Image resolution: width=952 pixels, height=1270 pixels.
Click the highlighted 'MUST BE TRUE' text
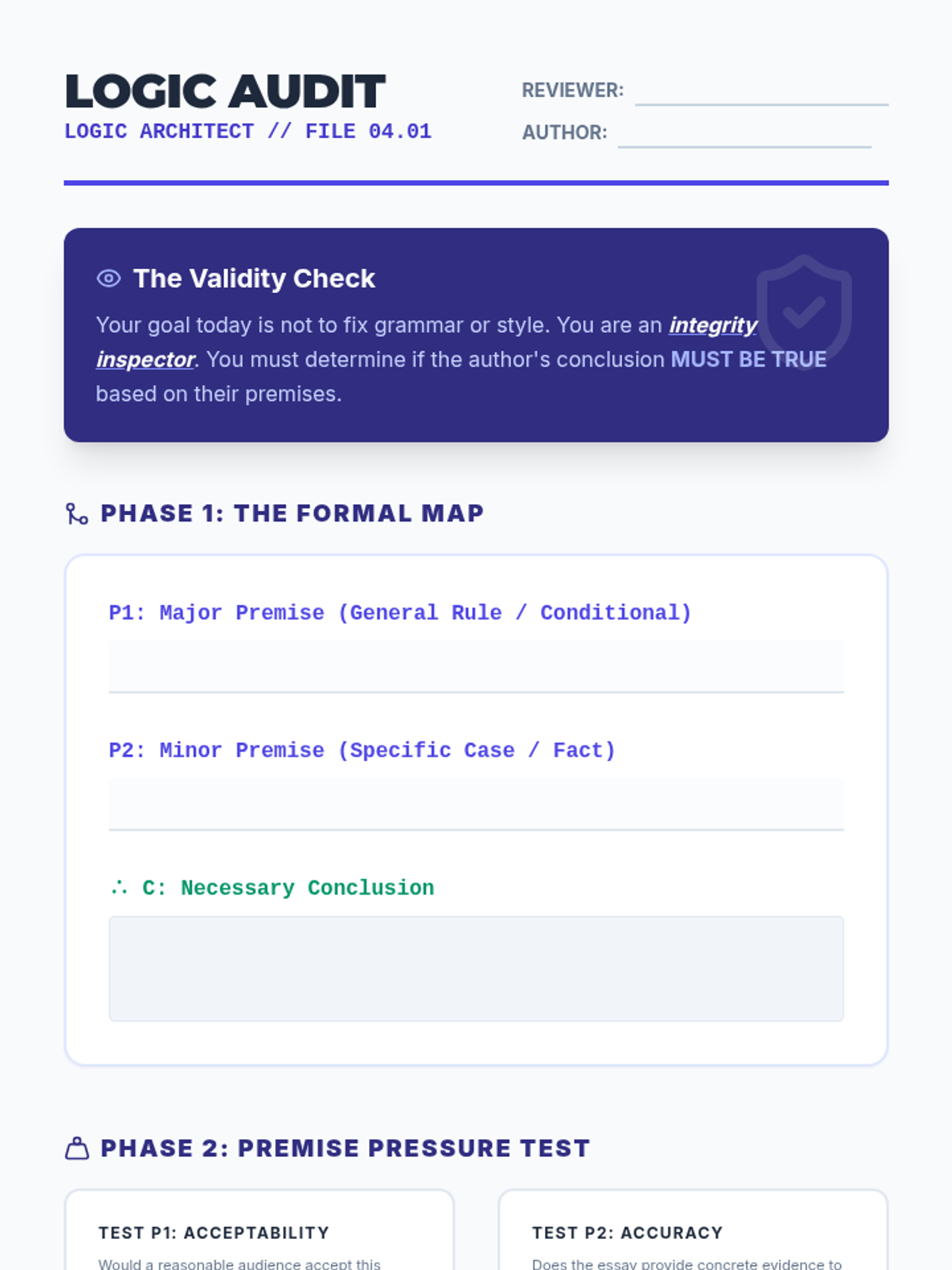tap(748, 360)
